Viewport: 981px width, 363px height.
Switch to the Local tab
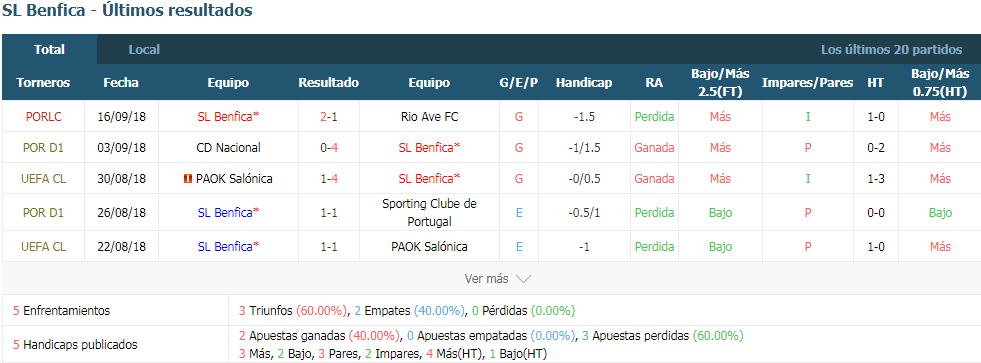(144, 49)
